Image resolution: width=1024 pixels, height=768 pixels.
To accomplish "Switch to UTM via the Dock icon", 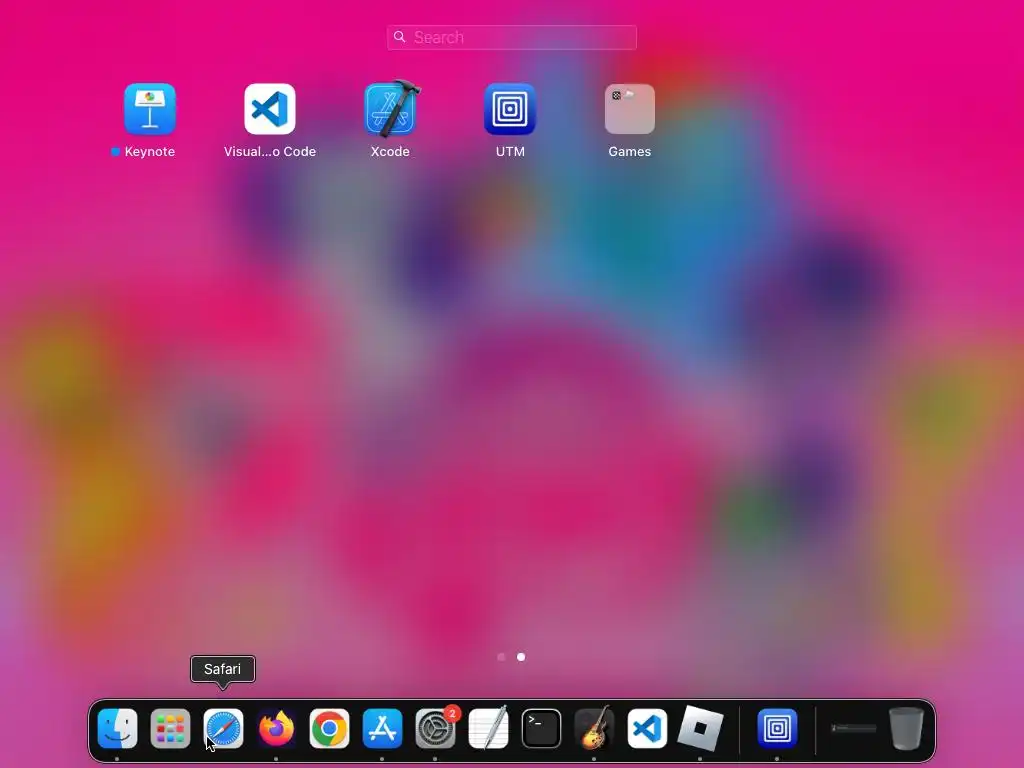I will pyautogui.click(x=777, y=728).
